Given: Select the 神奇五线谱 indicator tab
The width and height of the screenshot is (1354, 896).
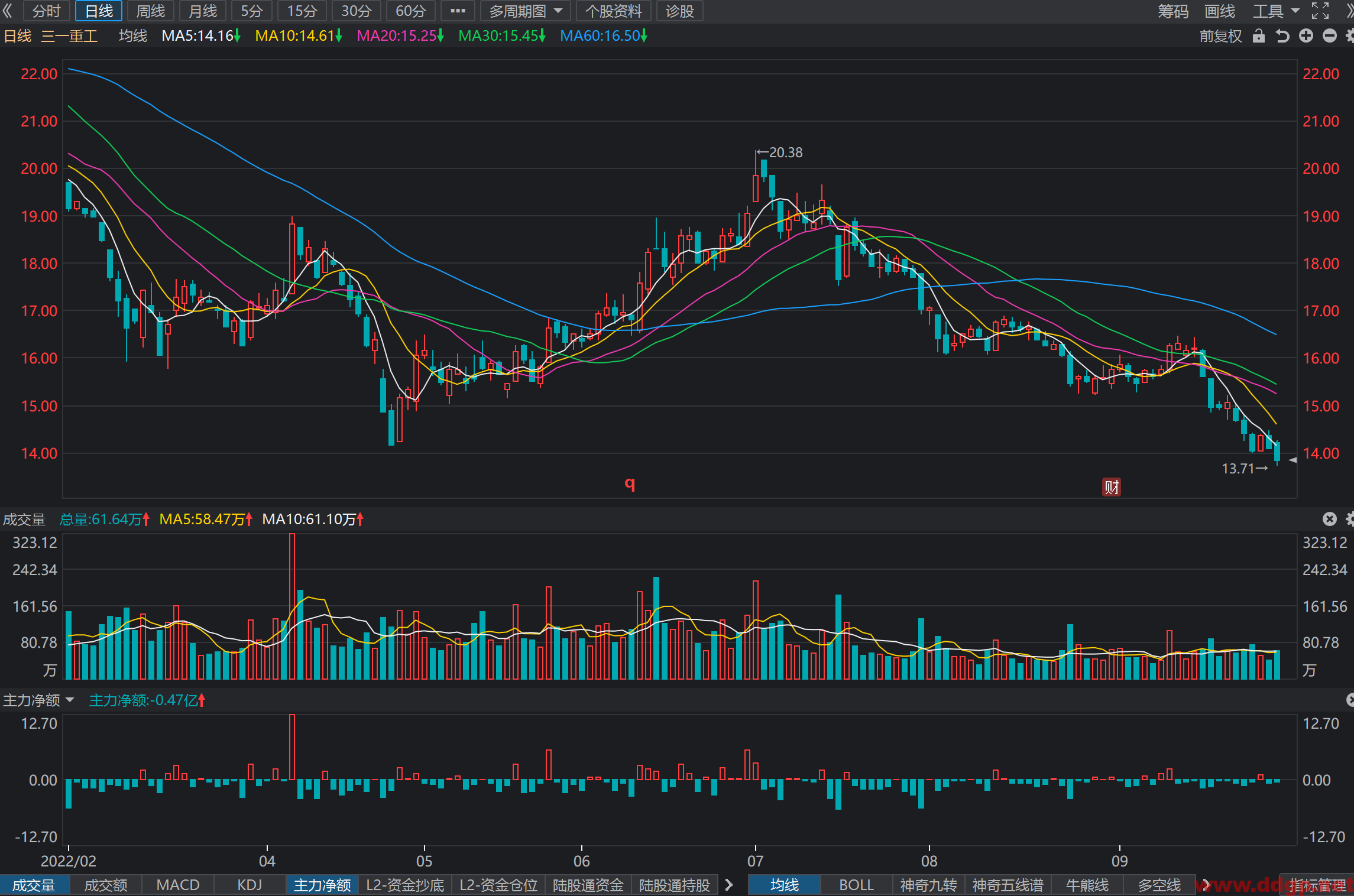Looking at the screenshot, I should (x=1008, y=885).
